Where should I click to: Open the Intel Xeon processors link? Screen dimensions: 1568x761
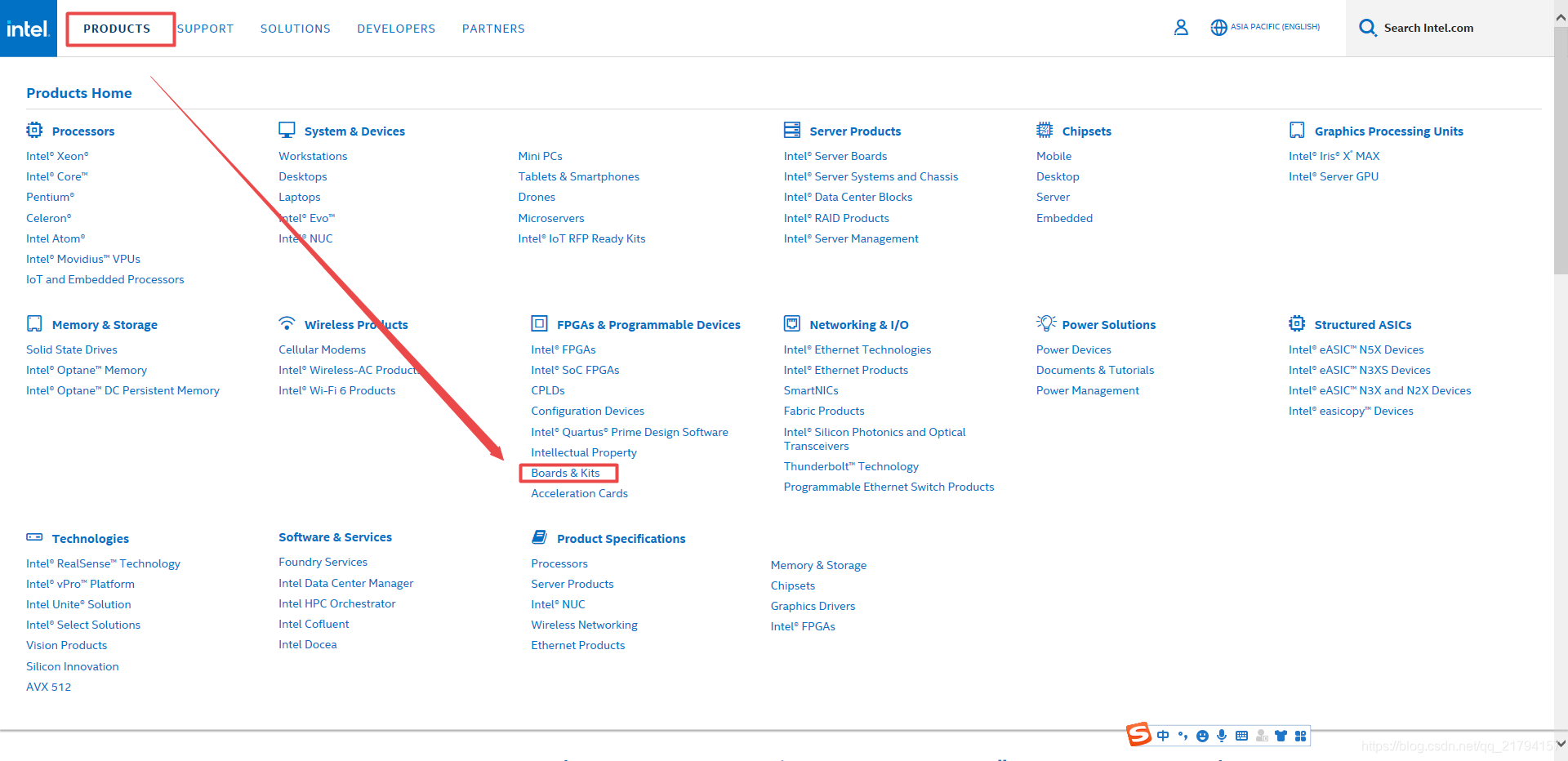coord(57,156)
